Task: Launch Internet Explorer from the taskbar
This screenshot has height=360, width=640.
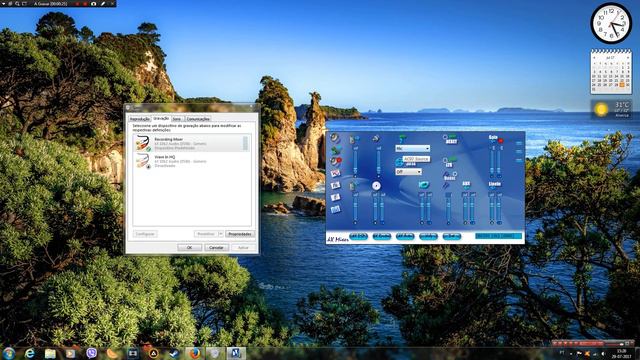Action: point(30,353)
